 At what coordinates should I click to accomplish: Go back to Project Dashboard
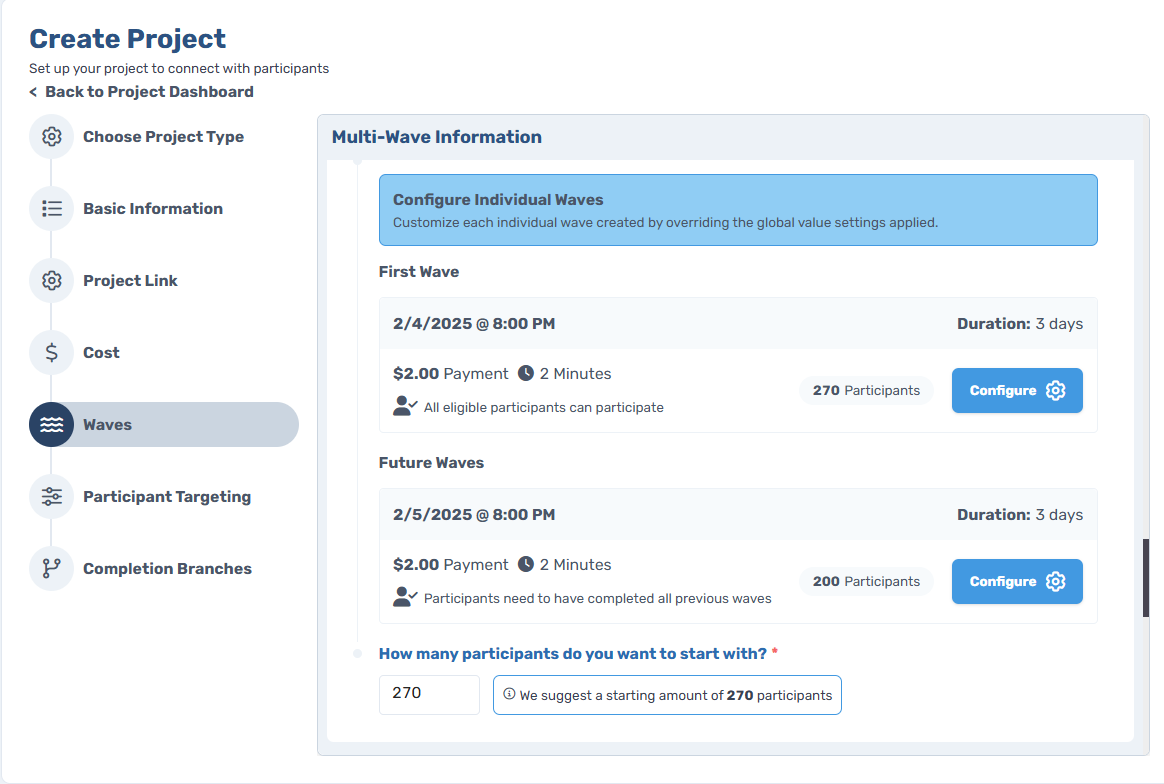coord(149,92)
